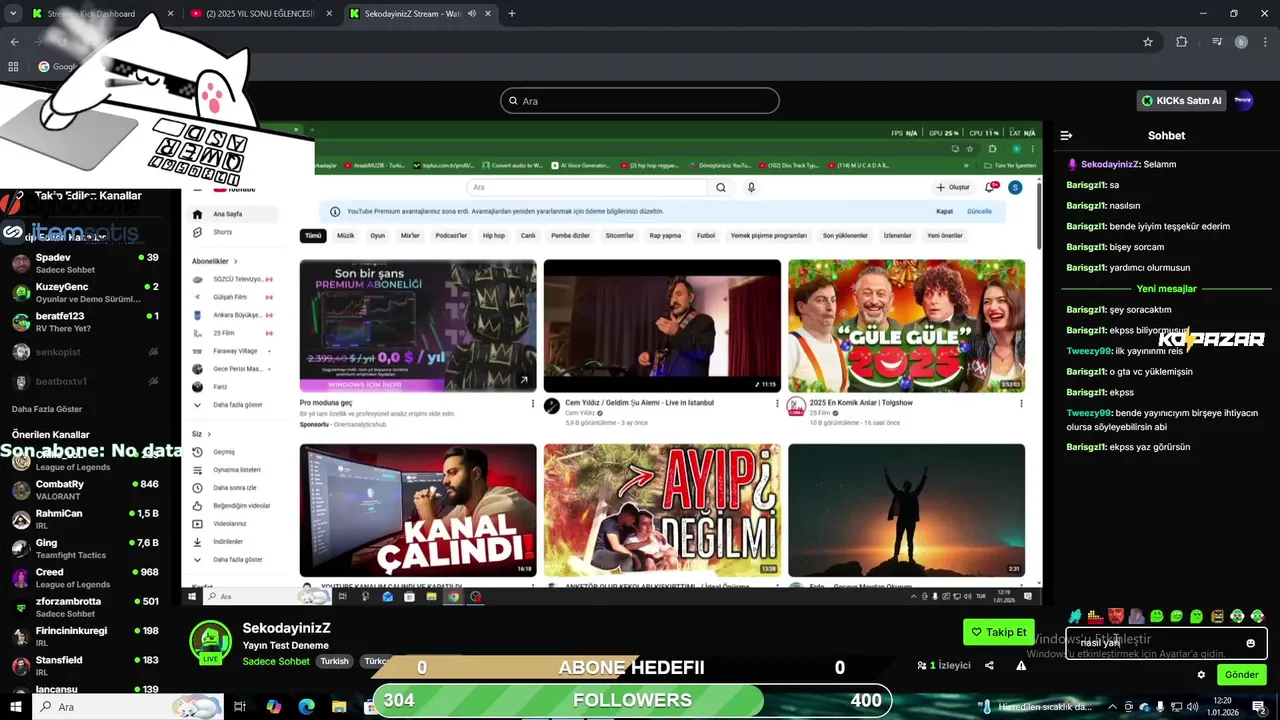Open the KANAL ÇALINDI video thumbnail

tap(418, 510)
